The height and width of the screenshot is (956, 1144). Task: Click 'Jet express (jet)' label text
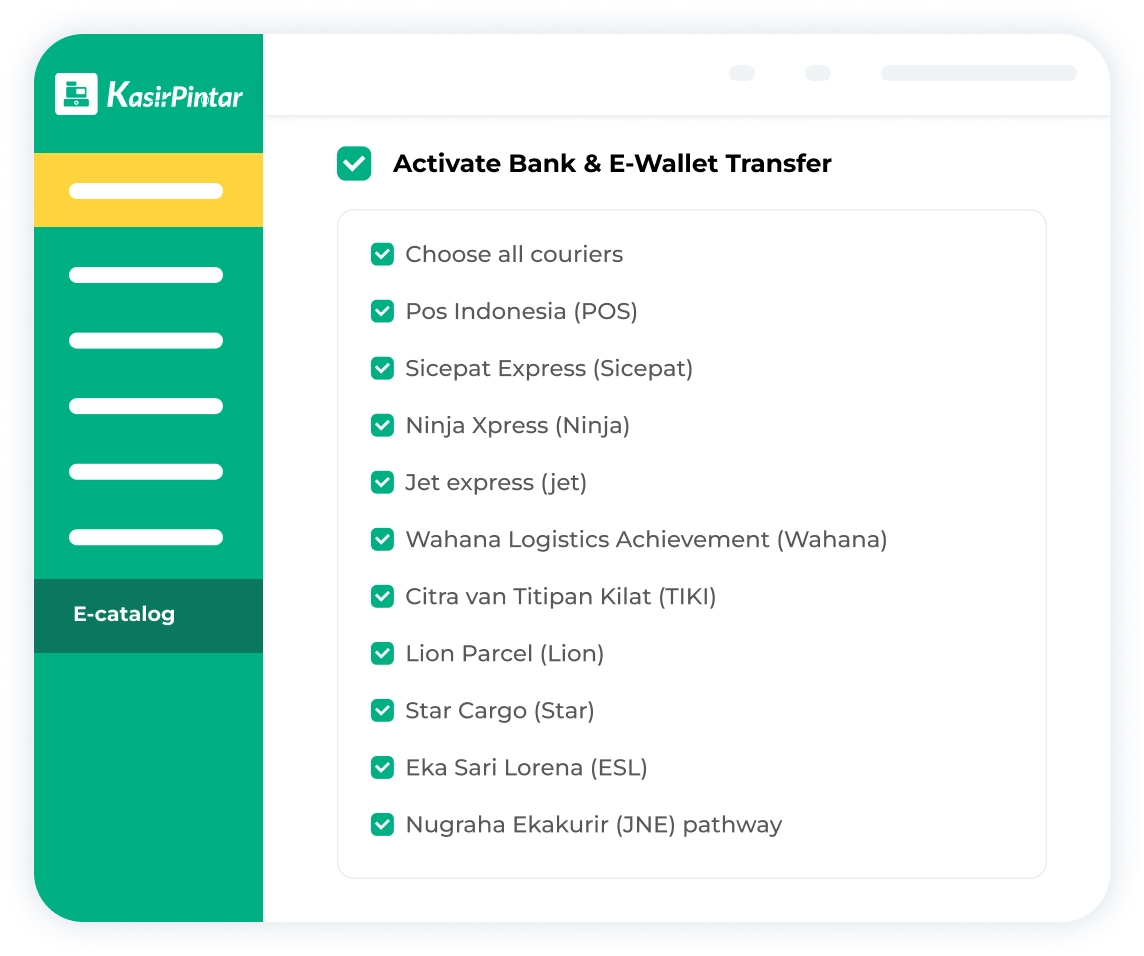pos(496,482)
